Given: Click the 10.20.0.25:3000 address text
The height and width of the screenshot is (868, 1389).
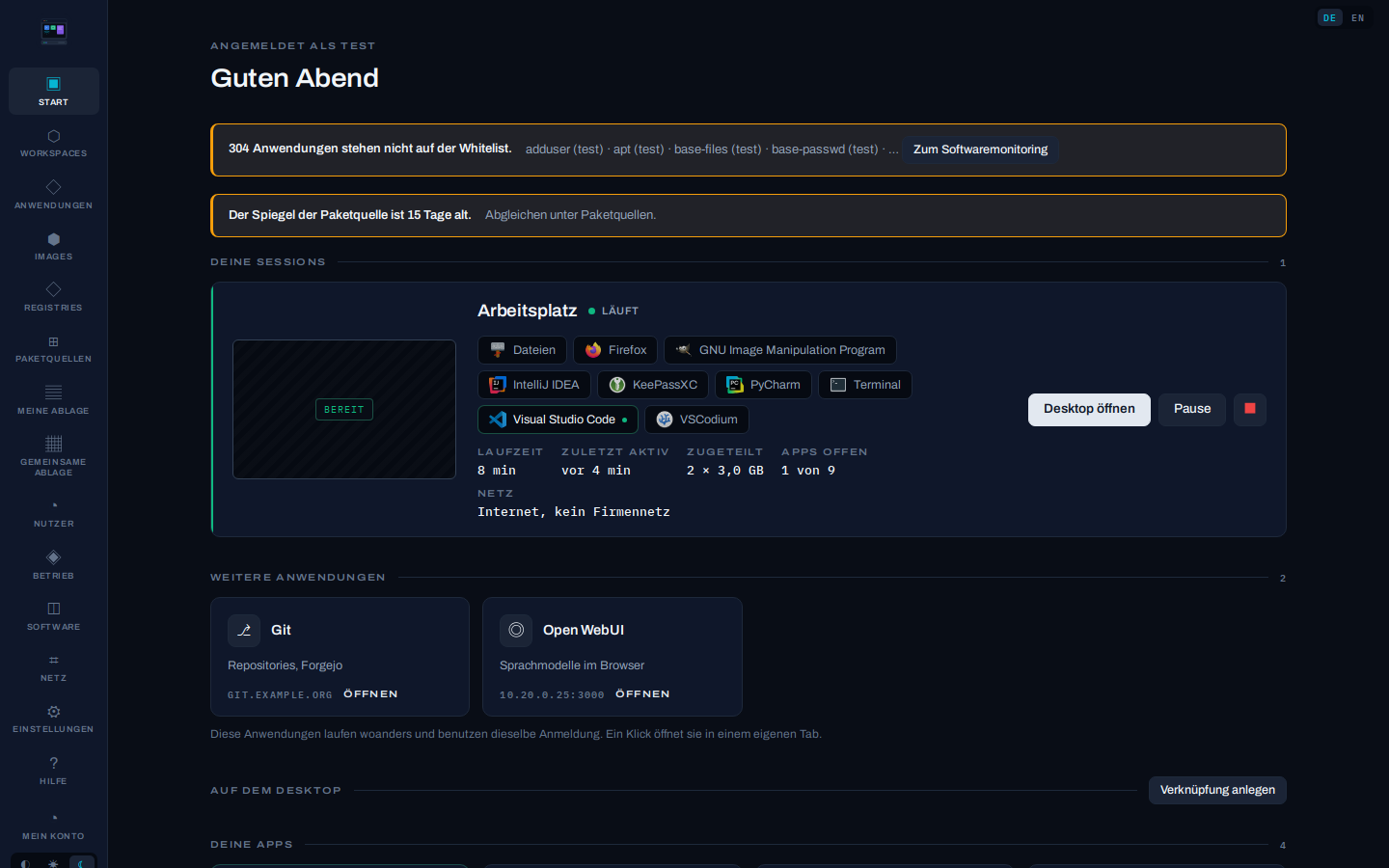Looking at the screenshot, I should pos(552,695).
